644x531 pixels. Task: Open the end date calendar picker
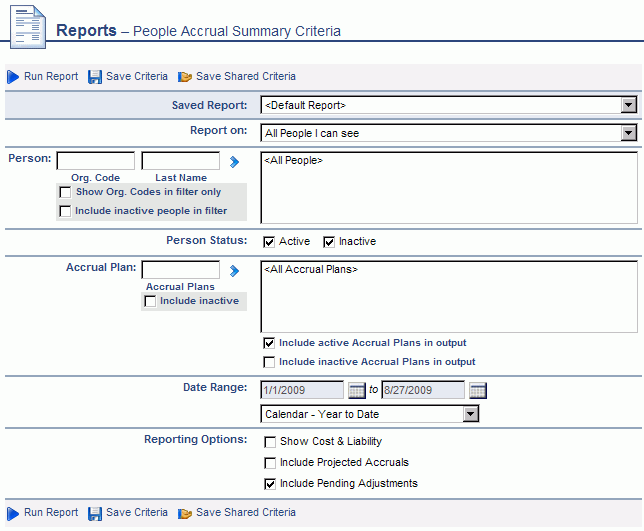(x=478, y=390)
